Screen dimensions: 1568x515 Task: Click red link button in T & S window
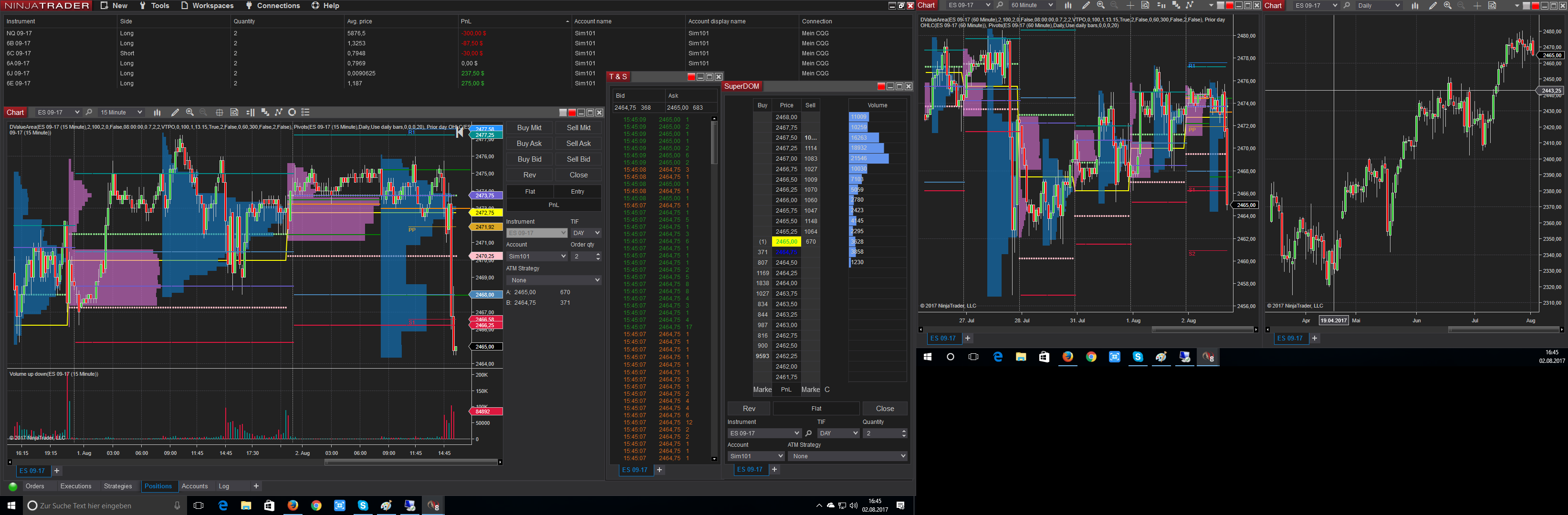click(x=691, y=77)
